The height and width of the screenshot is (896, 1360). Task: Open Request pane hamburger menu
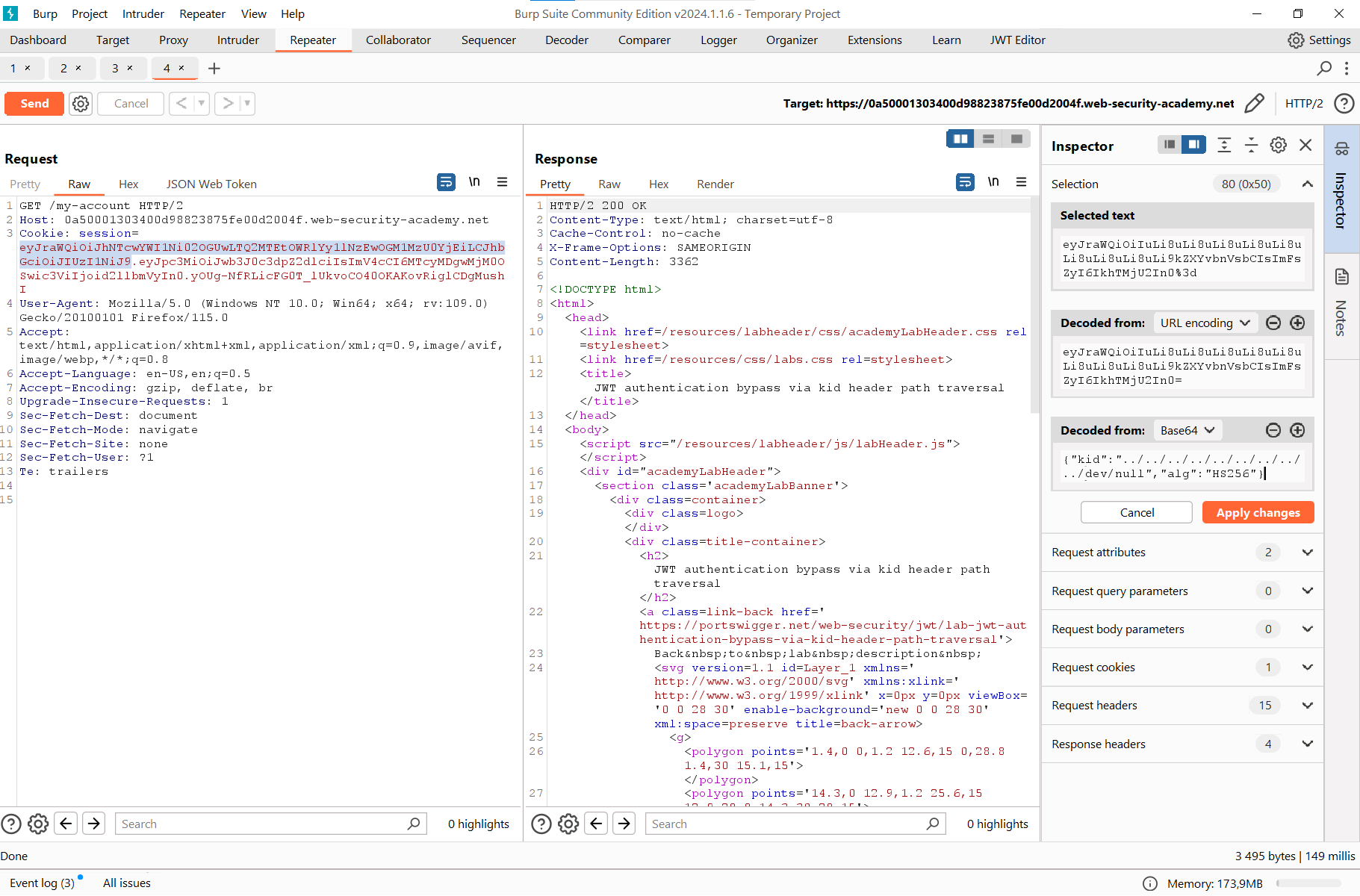[503, 182]
